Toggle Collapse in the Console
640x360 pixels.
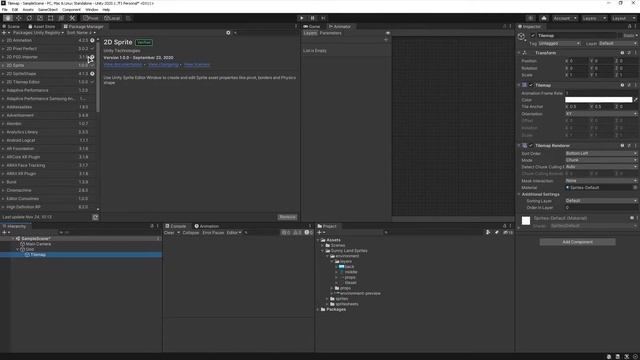pyautogui.click(x=191, y=233)
